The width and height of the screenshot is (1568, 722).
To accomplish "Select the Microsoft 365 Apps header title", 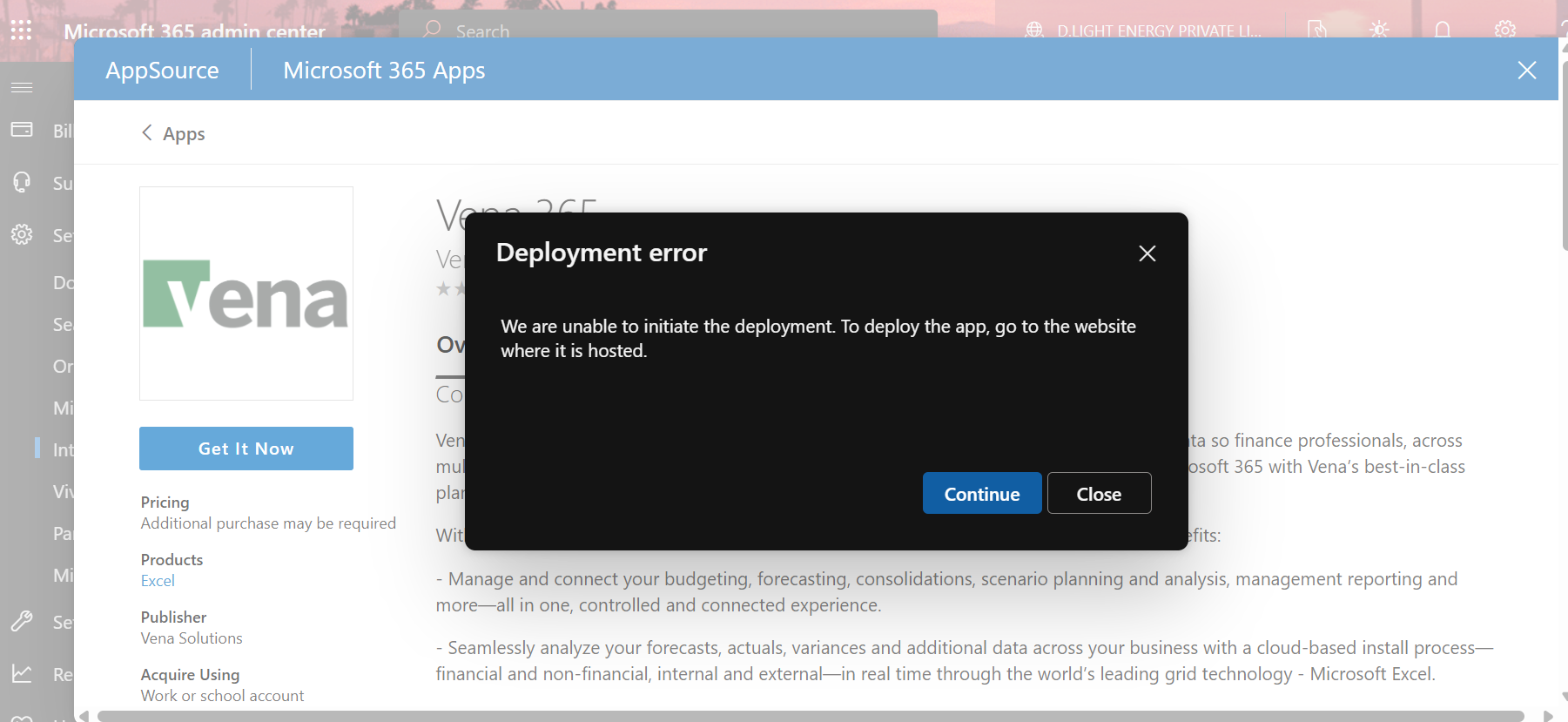I will click(x=384, y=71).
